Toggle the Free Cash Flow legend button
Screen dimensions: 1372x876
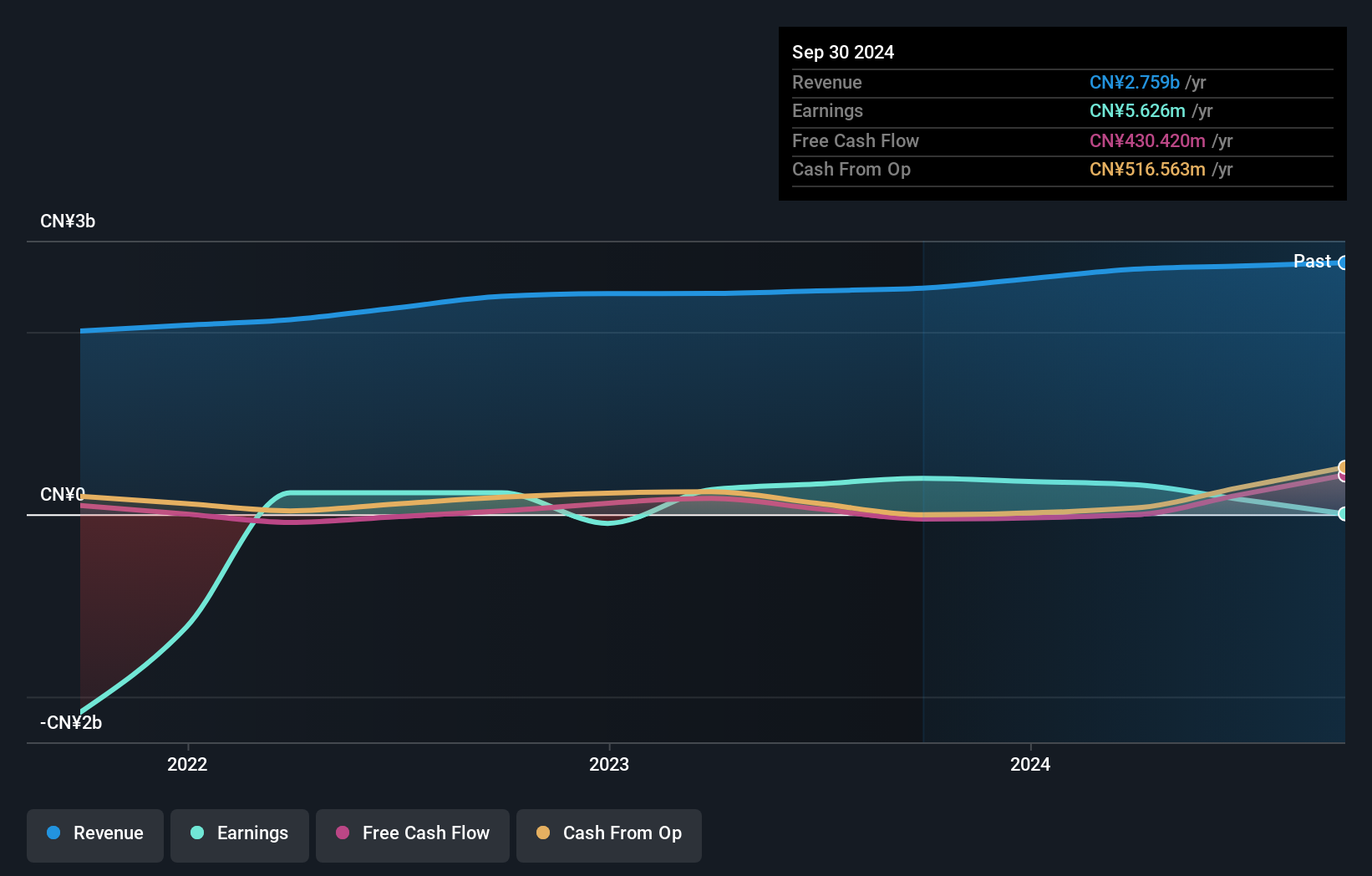(413, 835)
